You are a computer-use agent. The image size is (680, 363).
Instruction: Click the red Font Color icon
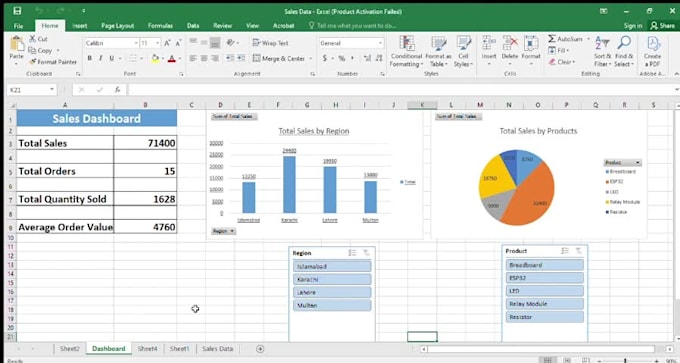click(x=172, y=58)
